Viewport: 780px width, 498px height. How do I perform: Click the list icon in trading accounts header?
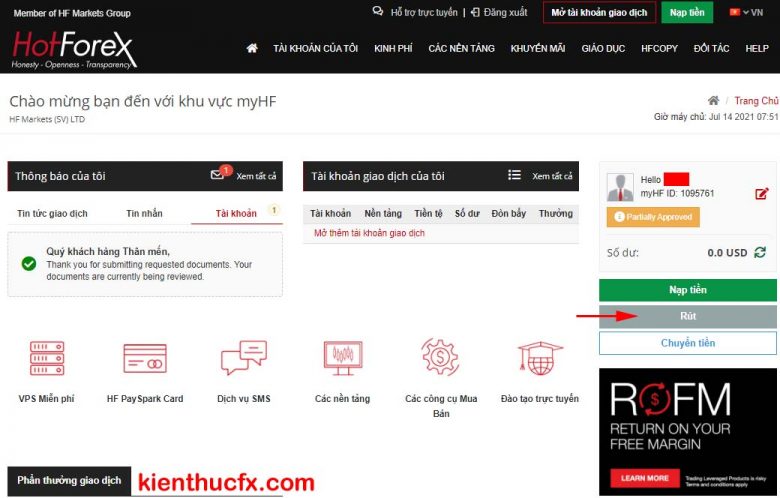(x=514, y=175)
